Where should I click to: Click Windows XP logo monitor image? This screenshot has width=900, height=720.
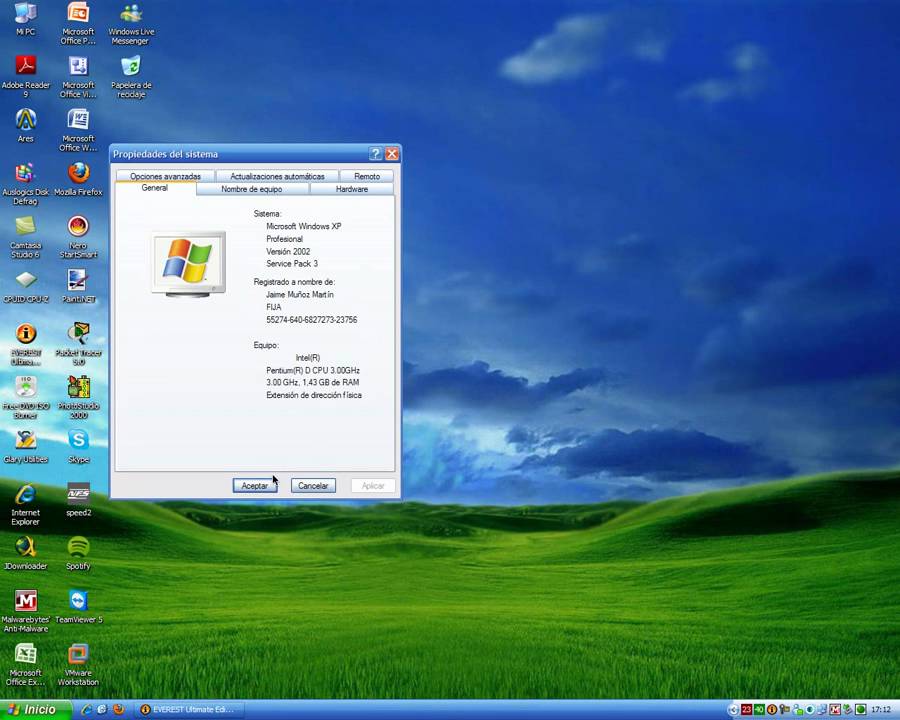coord(188,264)
